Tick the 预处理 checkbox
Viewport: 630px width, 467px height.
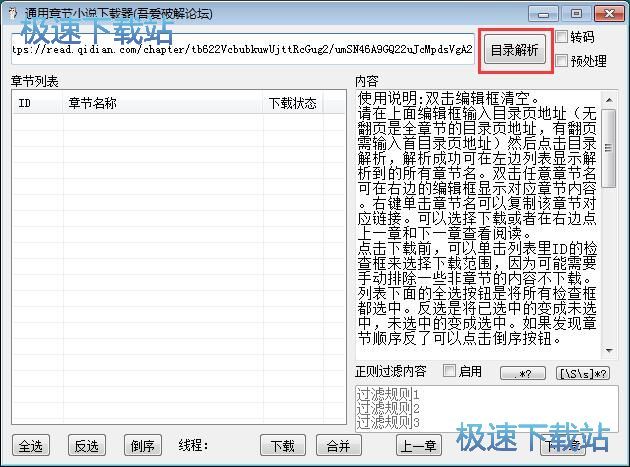(x=561, y=61)
